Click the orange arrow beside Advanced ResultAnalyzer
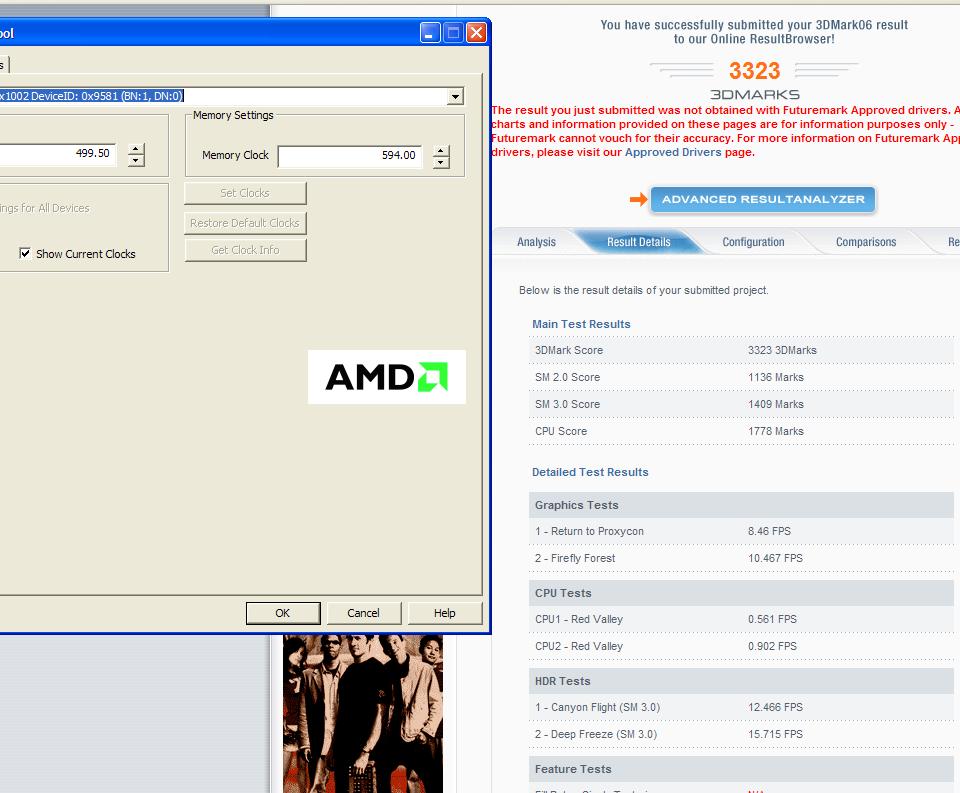This screenshot has width=960, height=793. pyautogui.click(x=638, y=199)
